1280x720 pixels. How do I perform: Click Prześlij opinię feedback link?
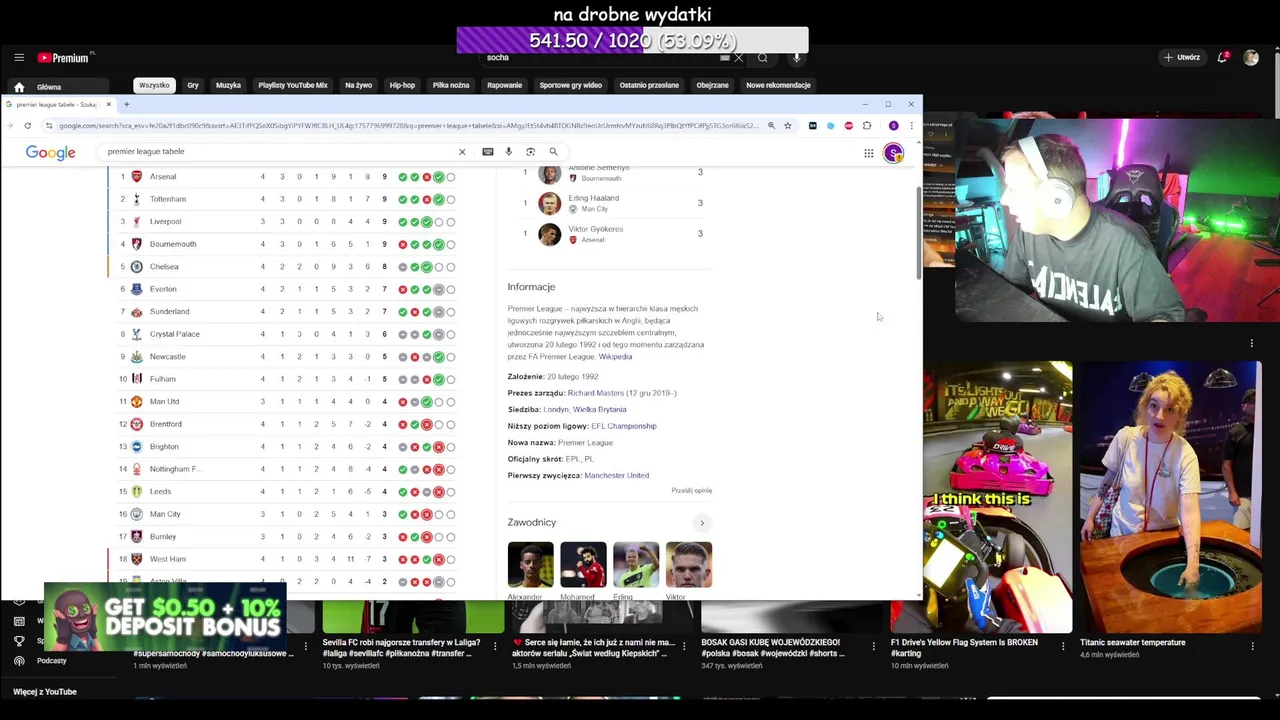click(692, 491)
